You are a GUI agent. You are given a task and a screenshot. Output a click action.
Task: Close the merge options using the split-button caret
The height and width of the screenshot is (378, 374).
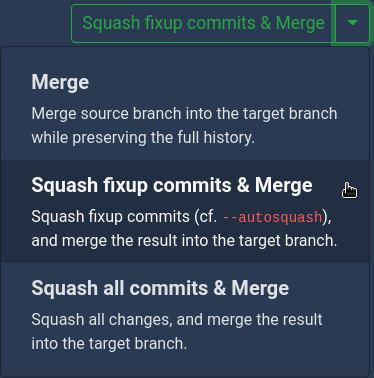(352, 23)
